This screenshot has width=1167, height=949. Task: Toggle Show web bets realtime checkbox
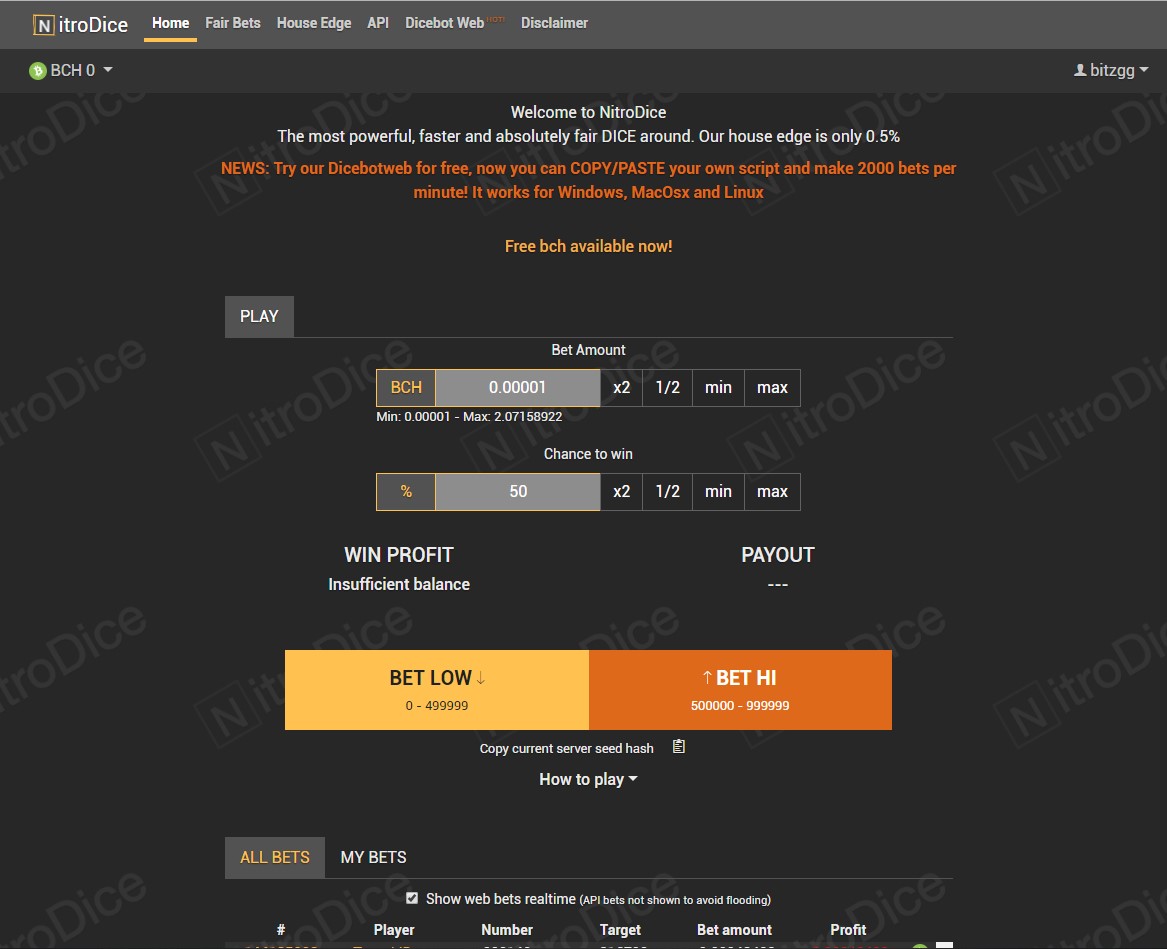click(412, 898)
